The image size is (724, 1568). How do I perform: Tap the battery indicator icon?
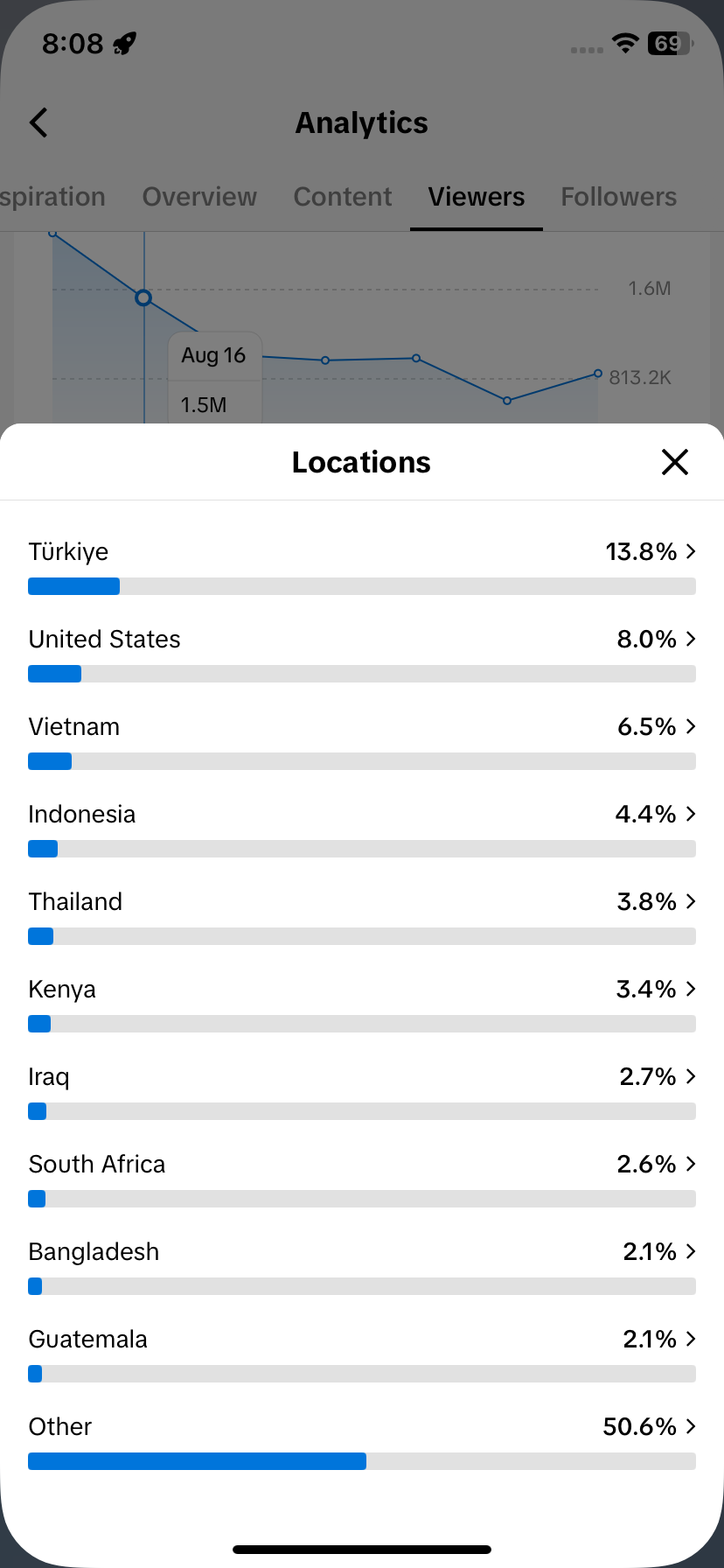[670, 43]
